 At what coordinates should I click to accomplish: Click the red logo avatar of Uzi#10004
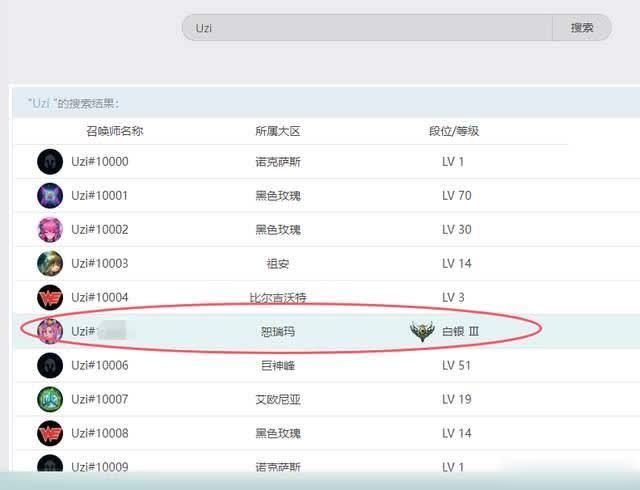50,298
